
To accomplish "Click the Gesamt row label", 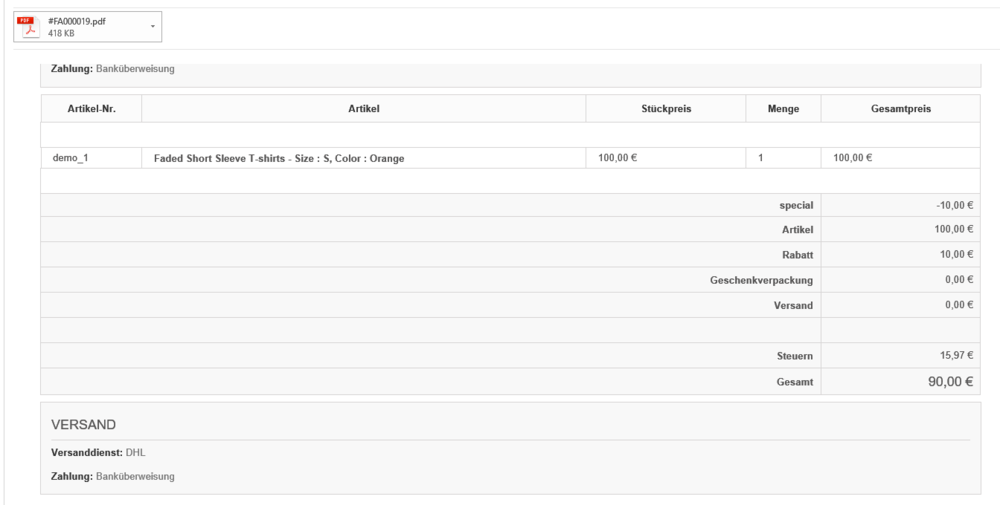I will (x=795, y=383).
